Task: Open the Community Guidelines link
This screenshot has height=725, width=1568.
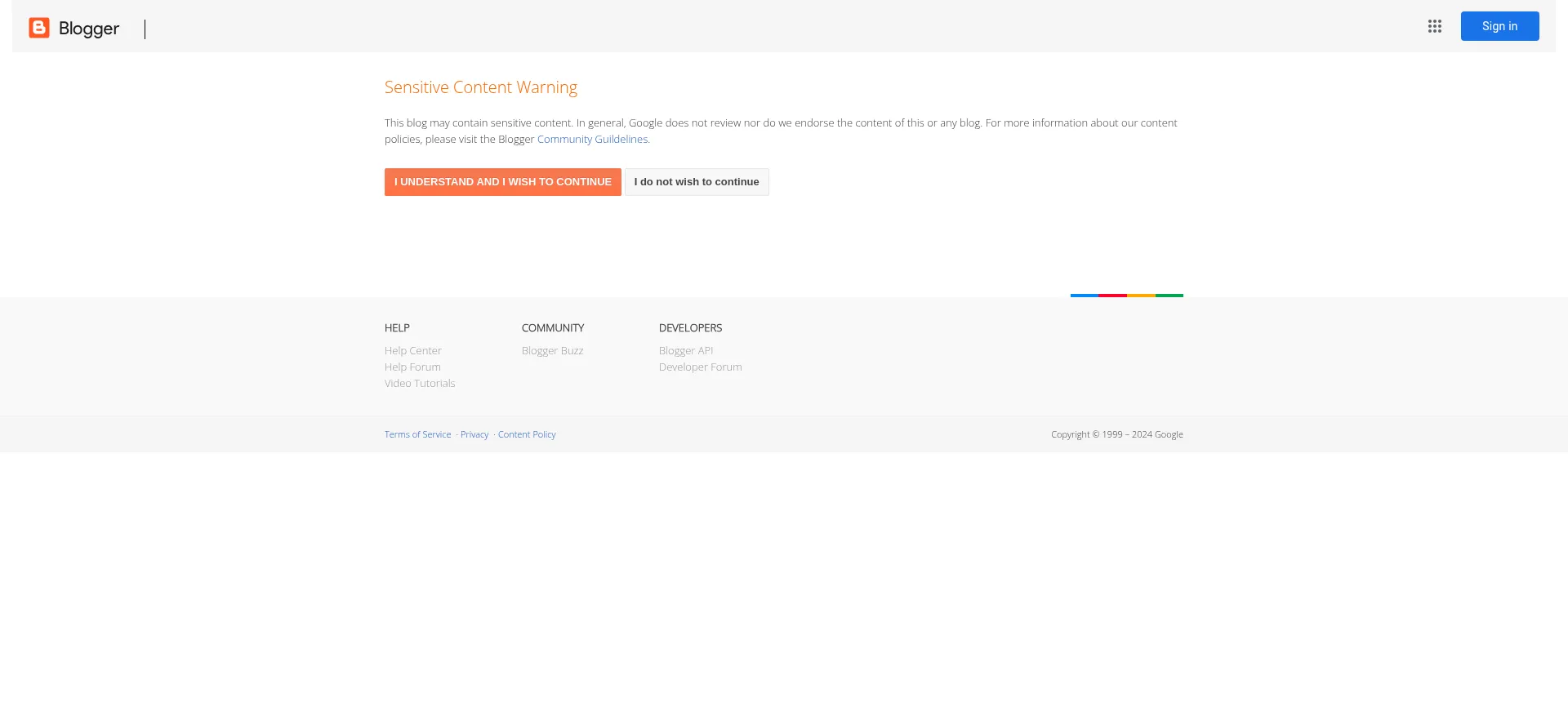Action: tap(592, 140)
